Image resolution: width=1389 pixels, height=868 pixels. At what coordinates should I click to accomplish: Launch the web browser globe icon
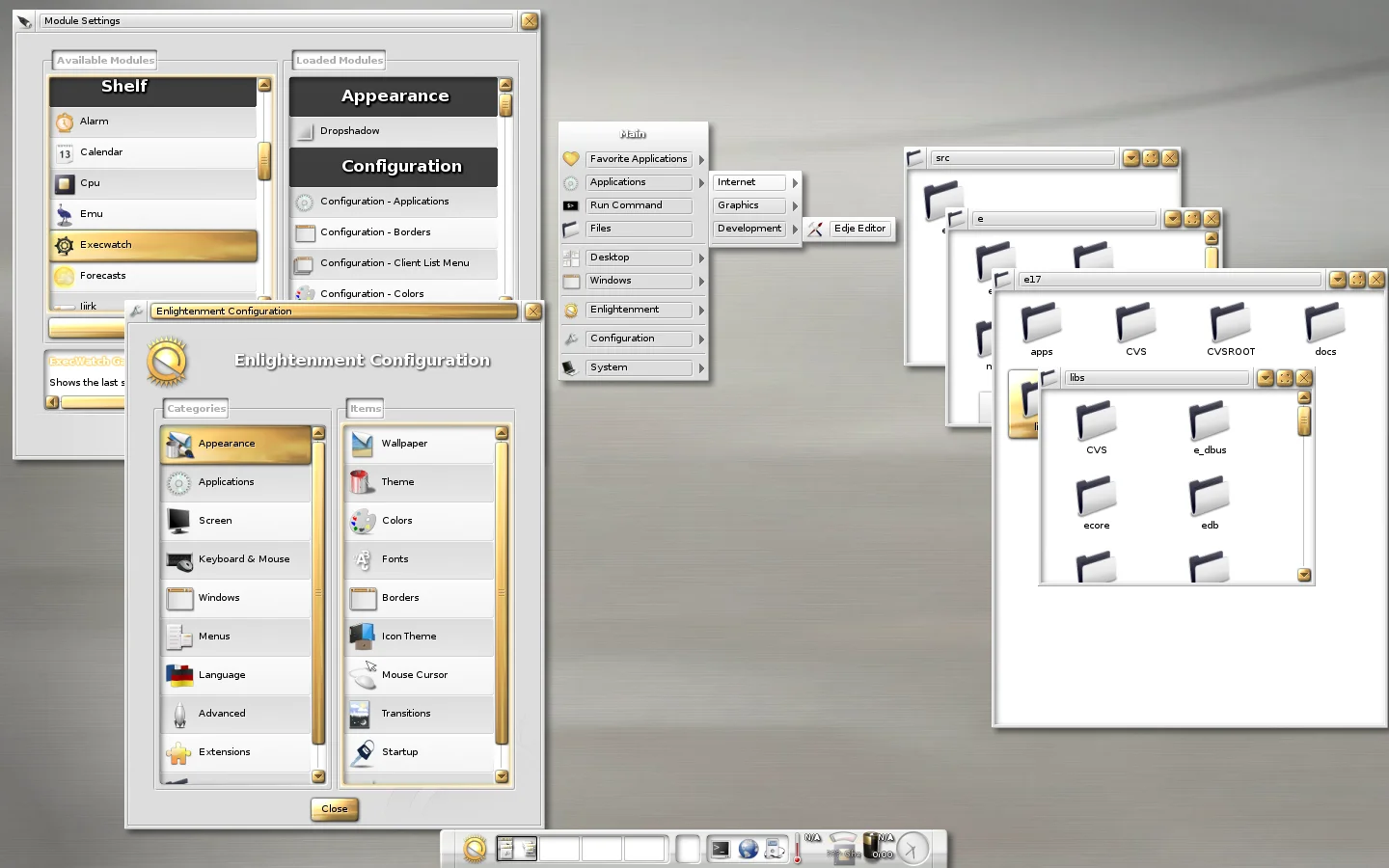tap(749, 849)
